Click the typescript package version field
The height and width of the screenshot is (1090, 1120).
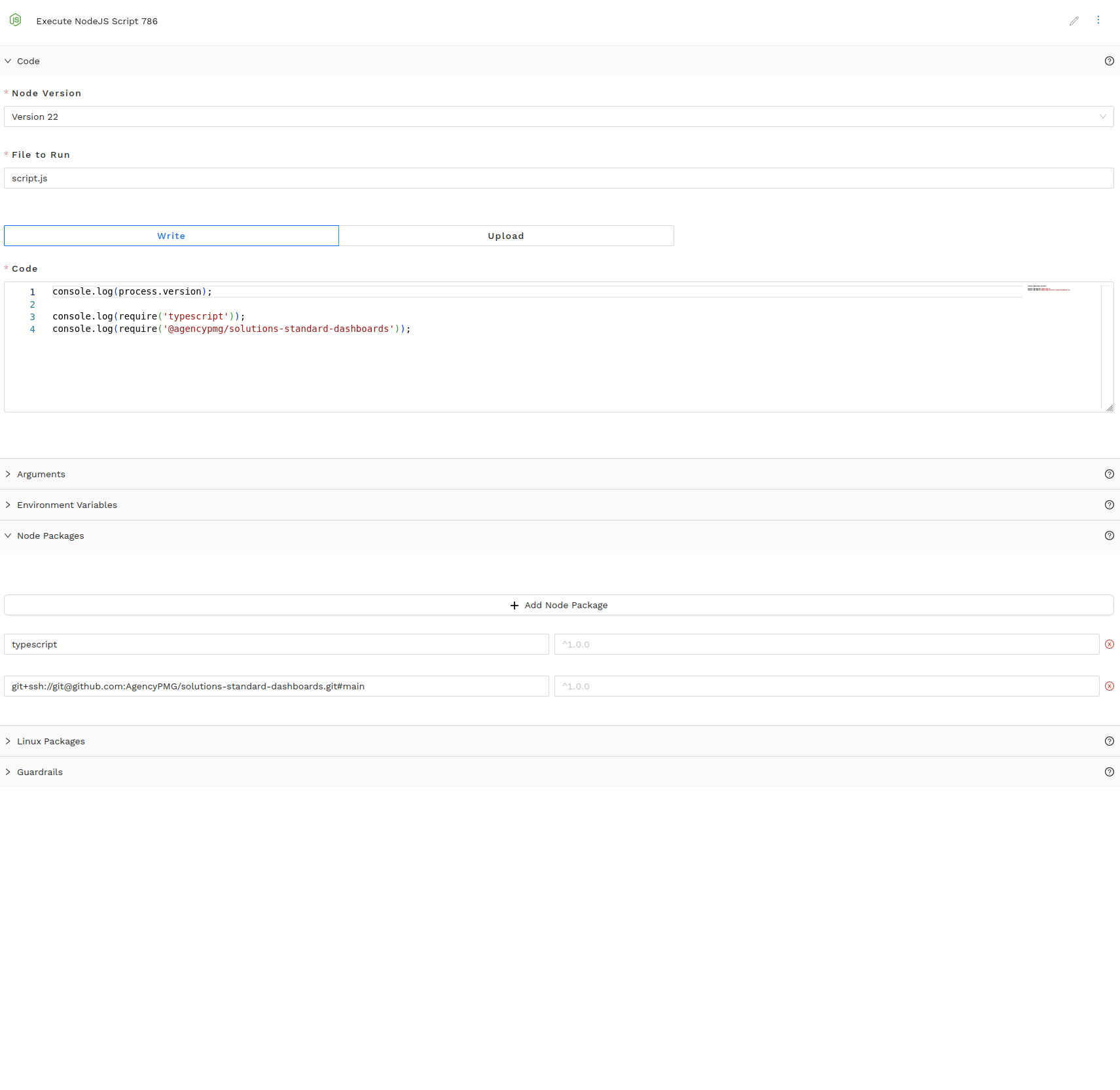point(826,644)
